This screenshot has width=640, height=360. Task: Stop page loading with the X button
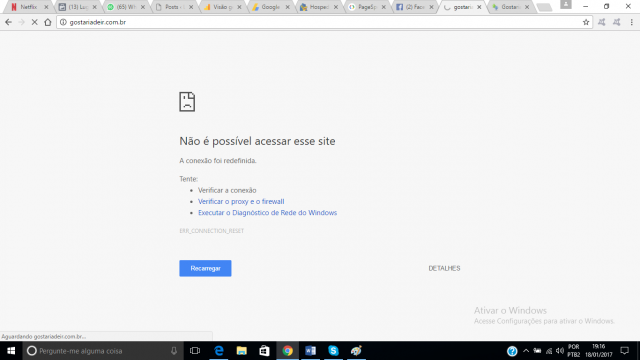tap(35, 22)
